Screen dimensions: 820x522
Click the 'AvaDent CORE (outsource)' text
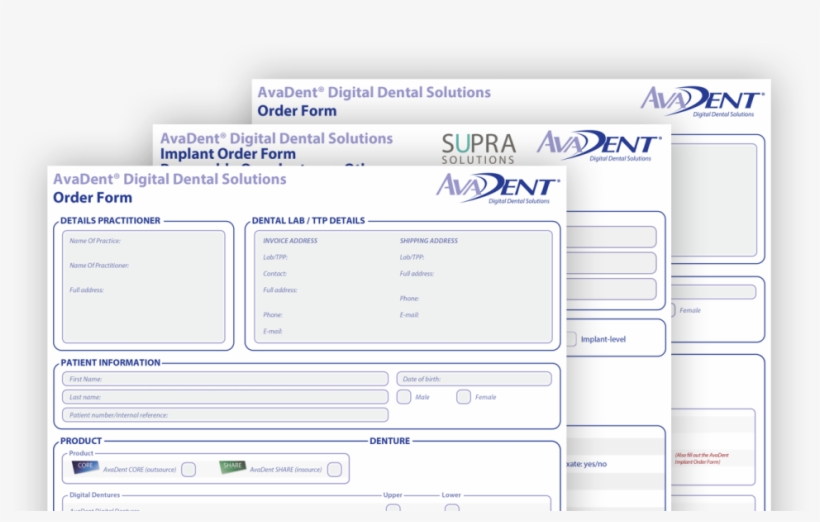[x=140, y=470]
